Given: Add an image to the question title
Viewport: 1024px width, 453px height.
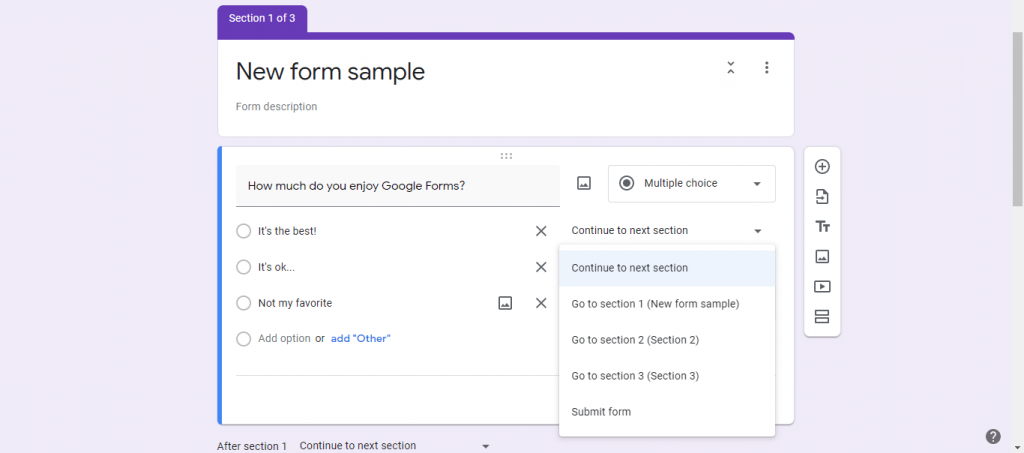Looking at the screenshot, I should (584, 183).
